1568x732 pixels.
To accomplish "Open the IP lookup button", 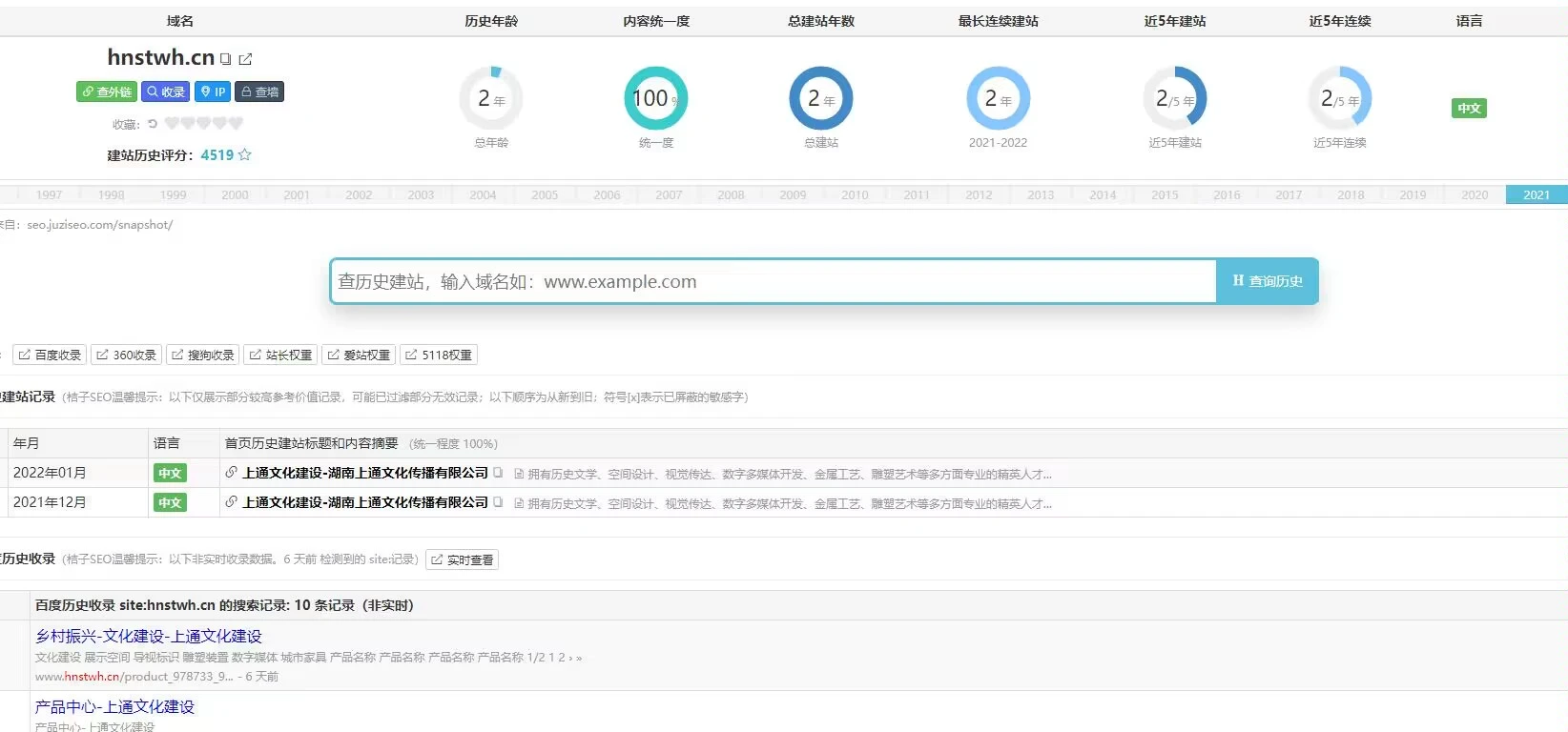I will (213, 91).
